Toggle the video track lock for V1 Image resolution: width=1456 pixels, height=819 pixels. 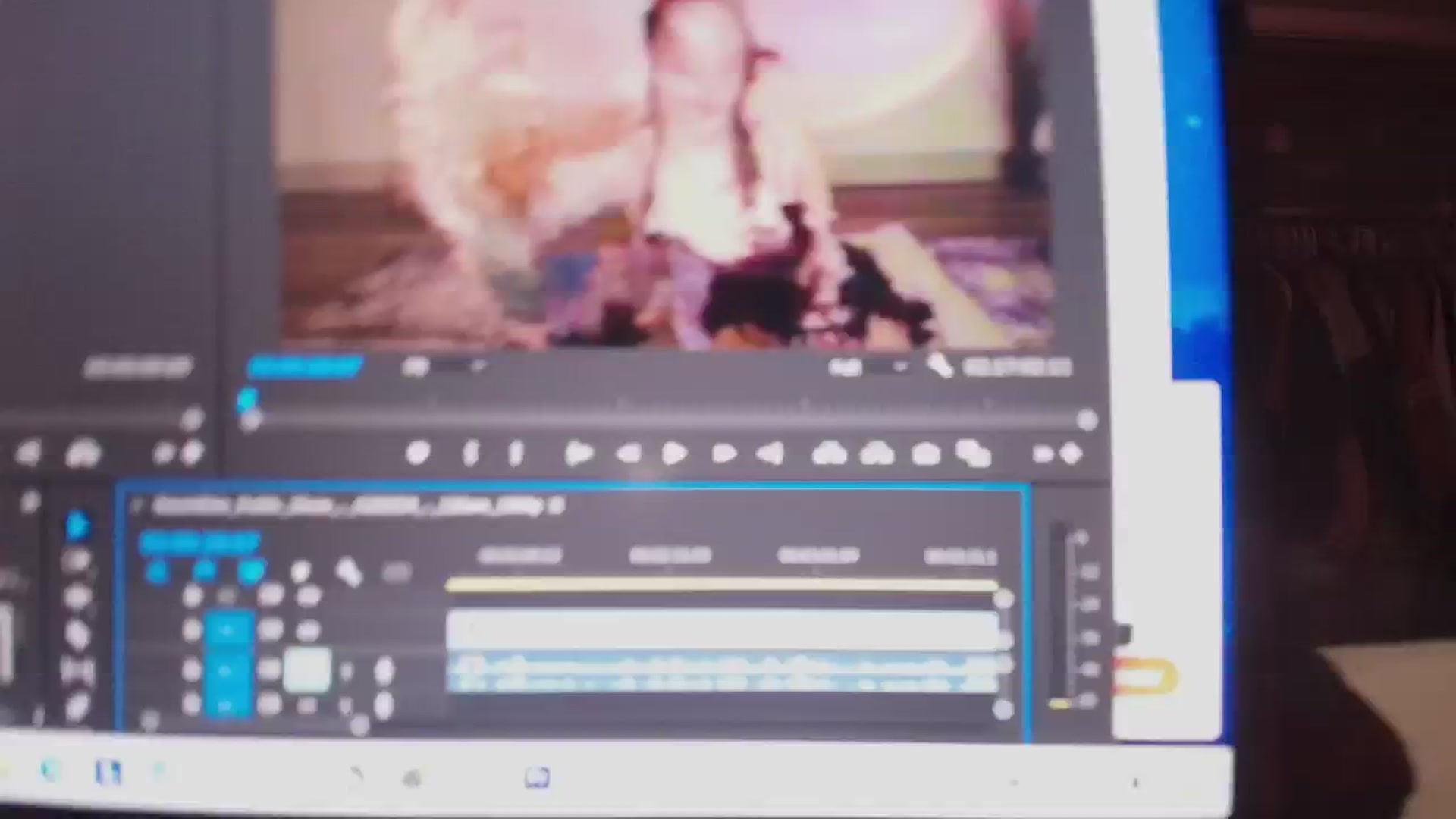click(192, 629)
